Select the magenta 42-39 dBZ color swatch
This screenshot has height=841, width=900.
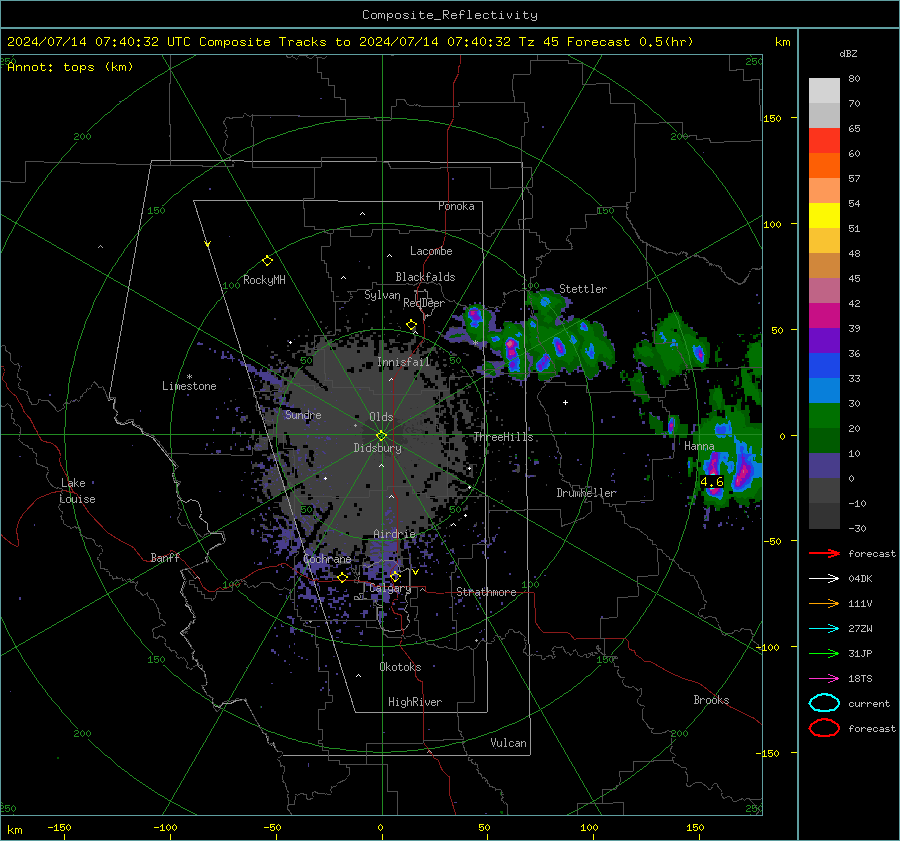coord(824,316)
